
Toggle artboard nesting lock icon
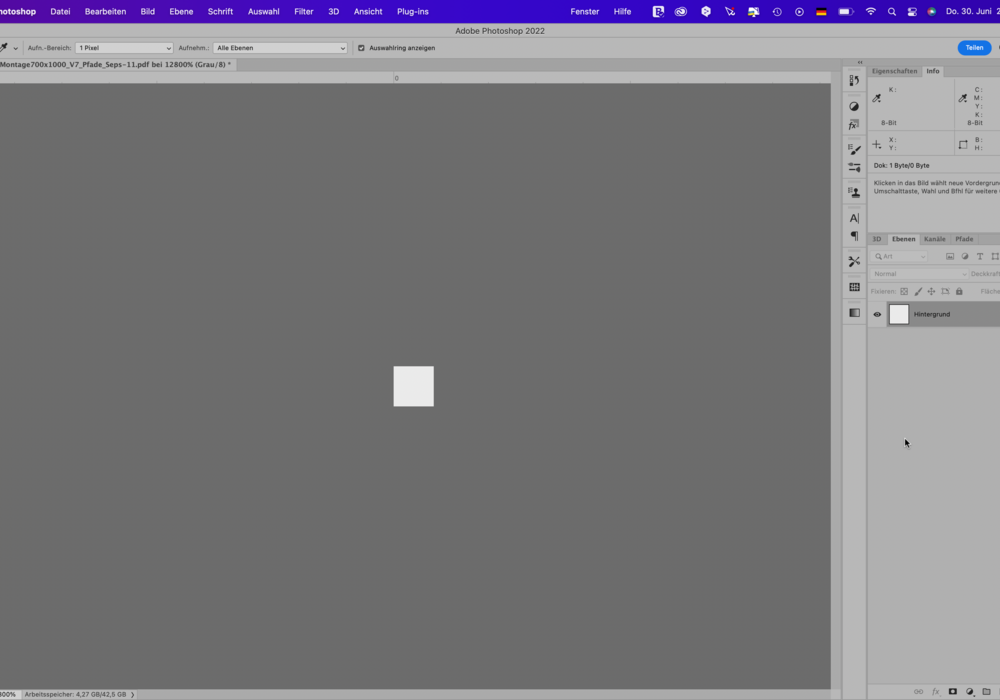945,291
